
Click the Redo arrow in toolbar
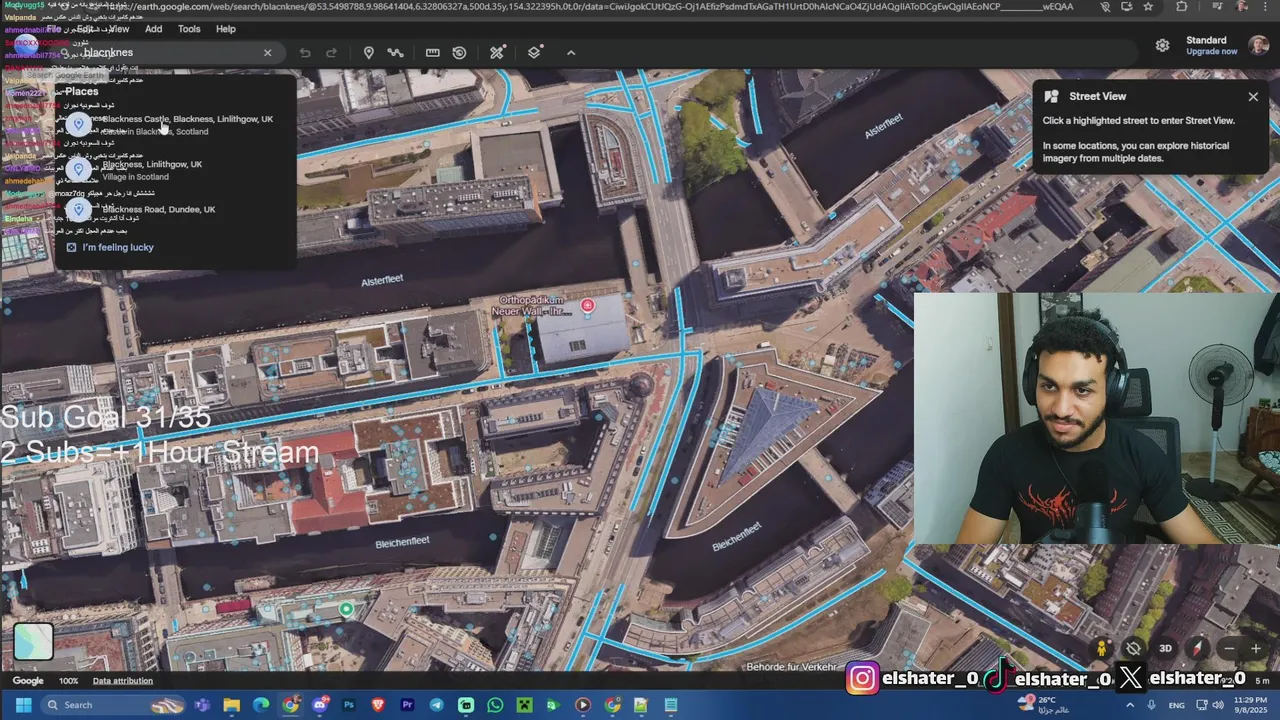point(331,53)
